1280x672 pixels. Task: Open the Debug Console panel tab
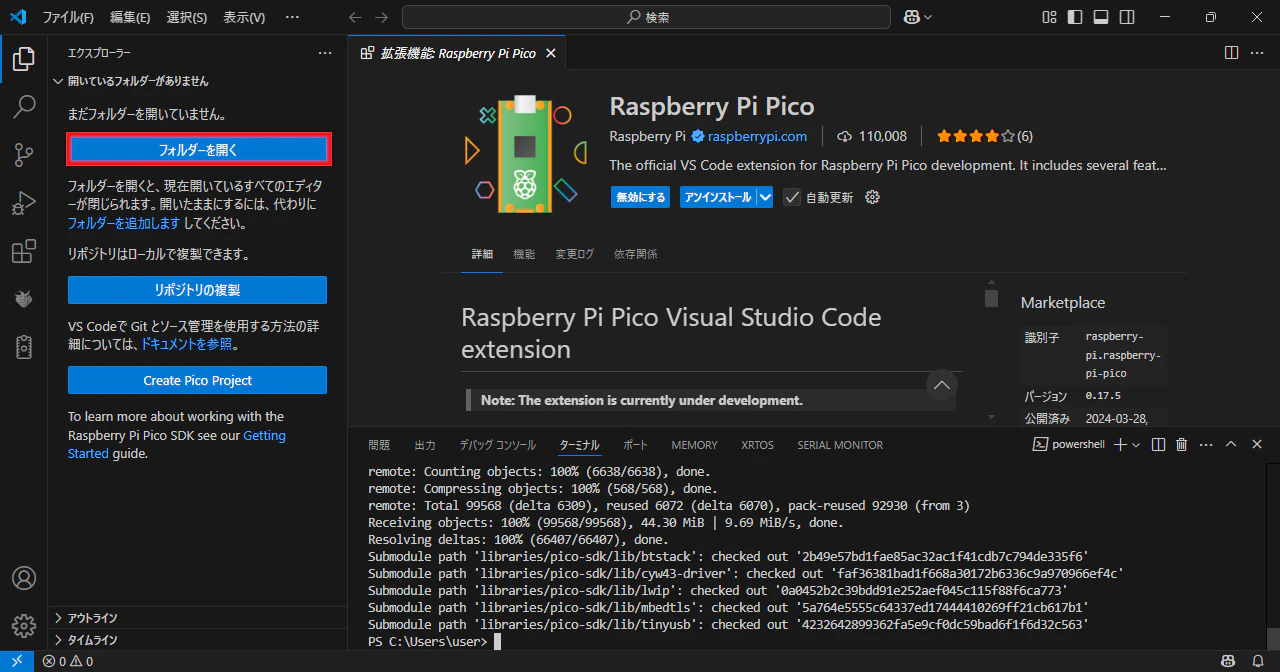(x=498, y=445)
